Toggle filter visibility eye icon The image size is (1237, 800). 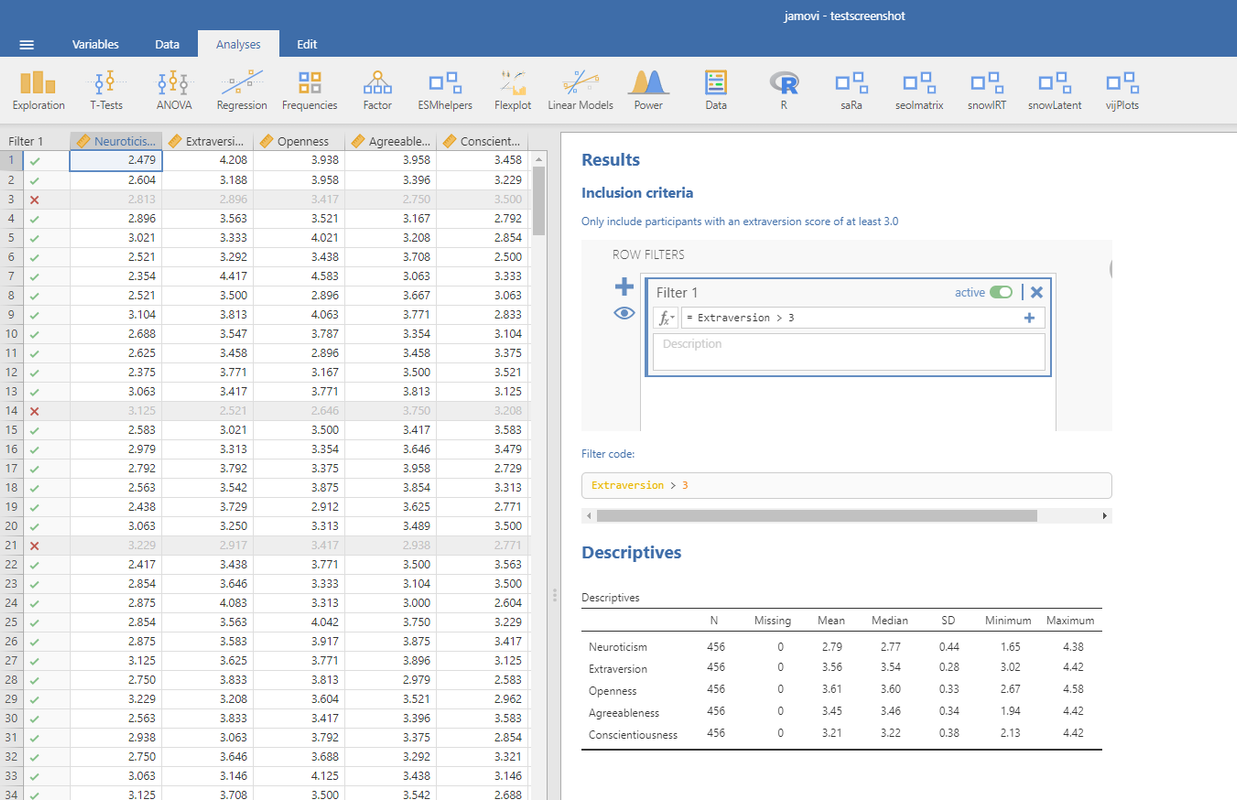point(624,313)
